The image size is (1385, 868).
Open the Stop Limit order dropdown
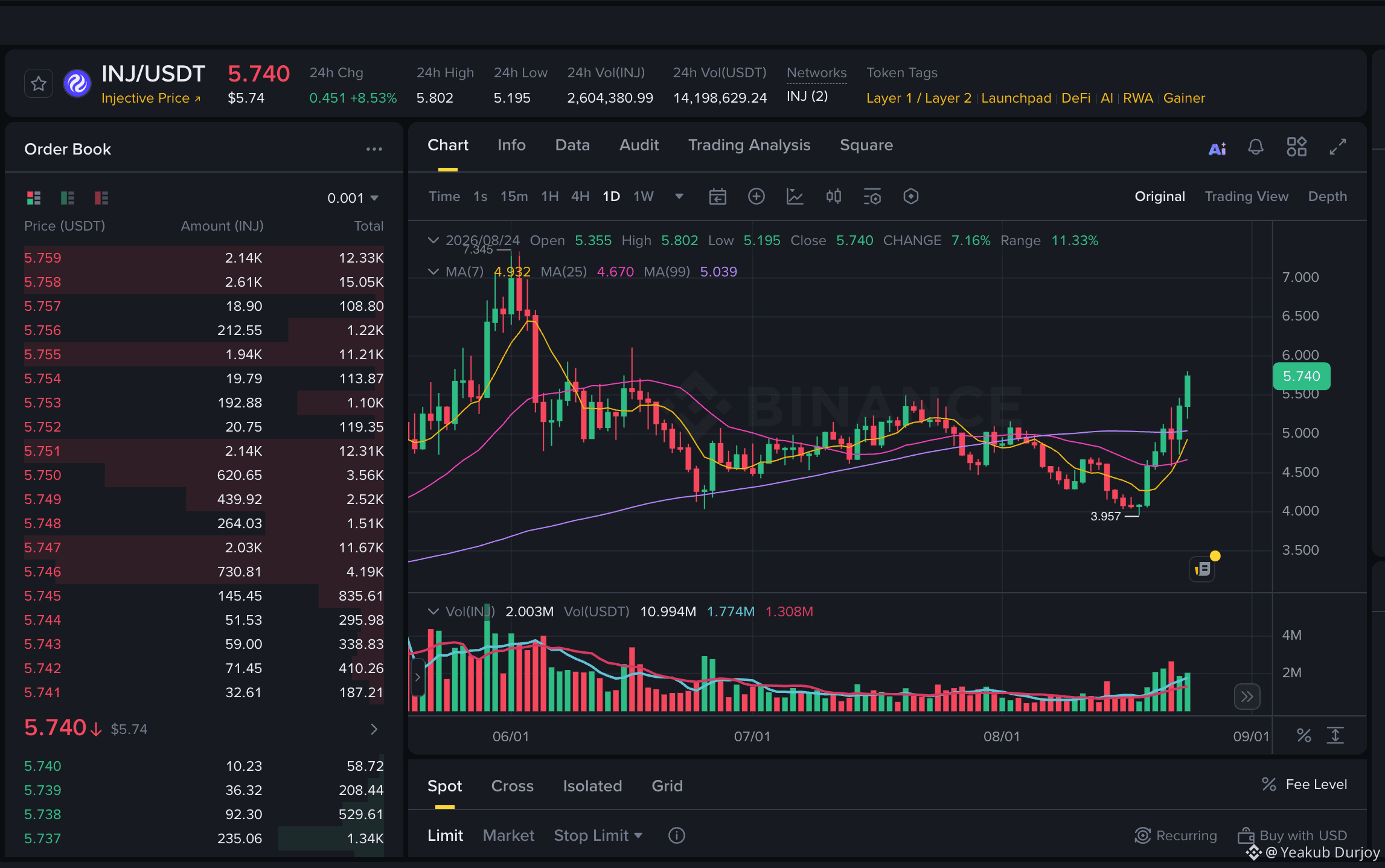598,835
